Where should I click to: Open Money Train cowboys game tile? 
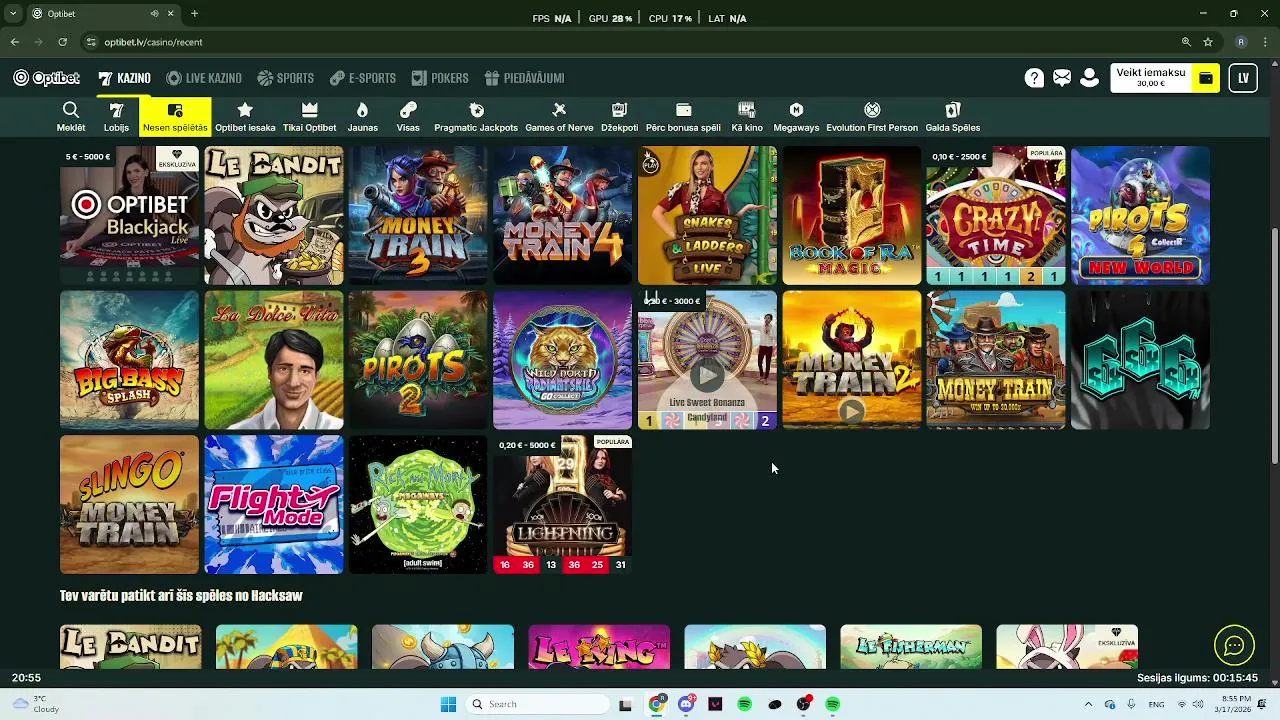[996, 360]
